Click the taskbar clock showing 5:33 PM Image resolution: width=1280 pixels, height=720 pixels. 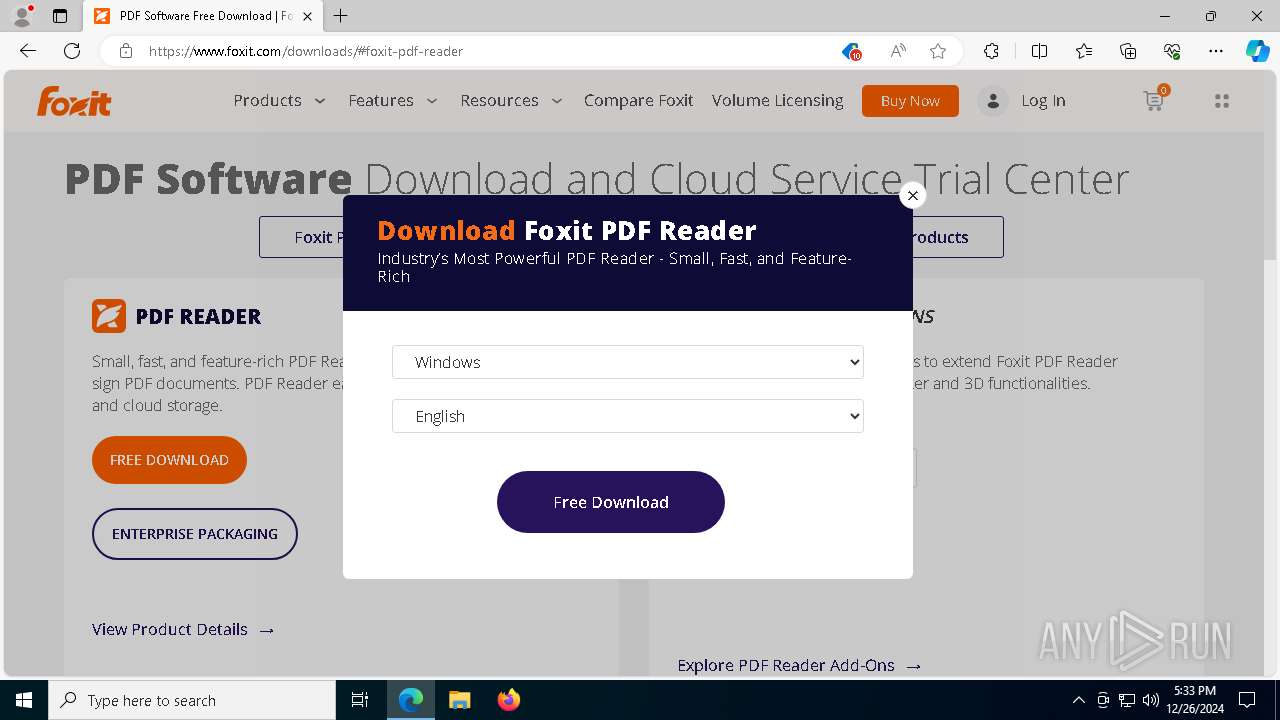pos(1194,700)
